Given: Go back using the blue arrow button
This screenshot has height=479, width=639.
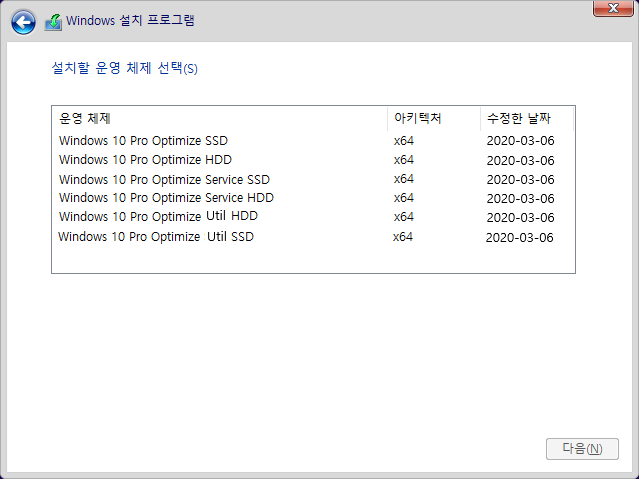Looking at the screenshot, I should point(23,22).
